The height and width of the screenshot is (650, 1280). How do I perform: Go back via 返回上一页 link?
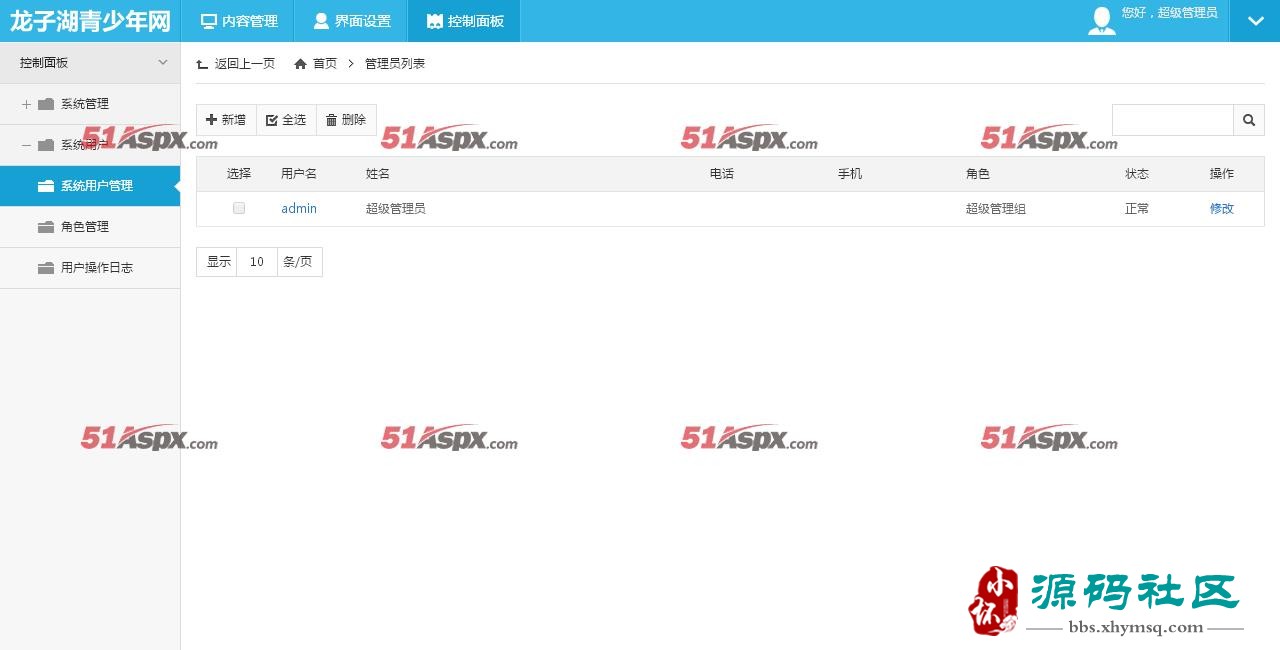[x=244, y=63]
